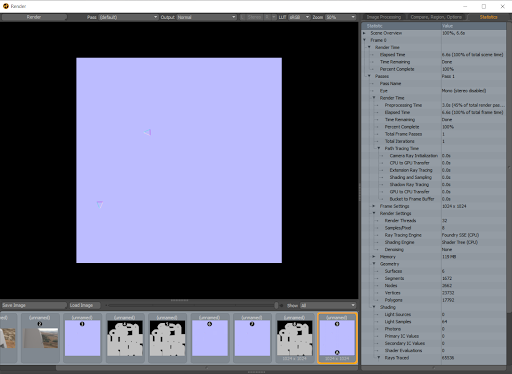512x374 pixels.
Task: Click the Save Image button
Action: click(34, 305)
